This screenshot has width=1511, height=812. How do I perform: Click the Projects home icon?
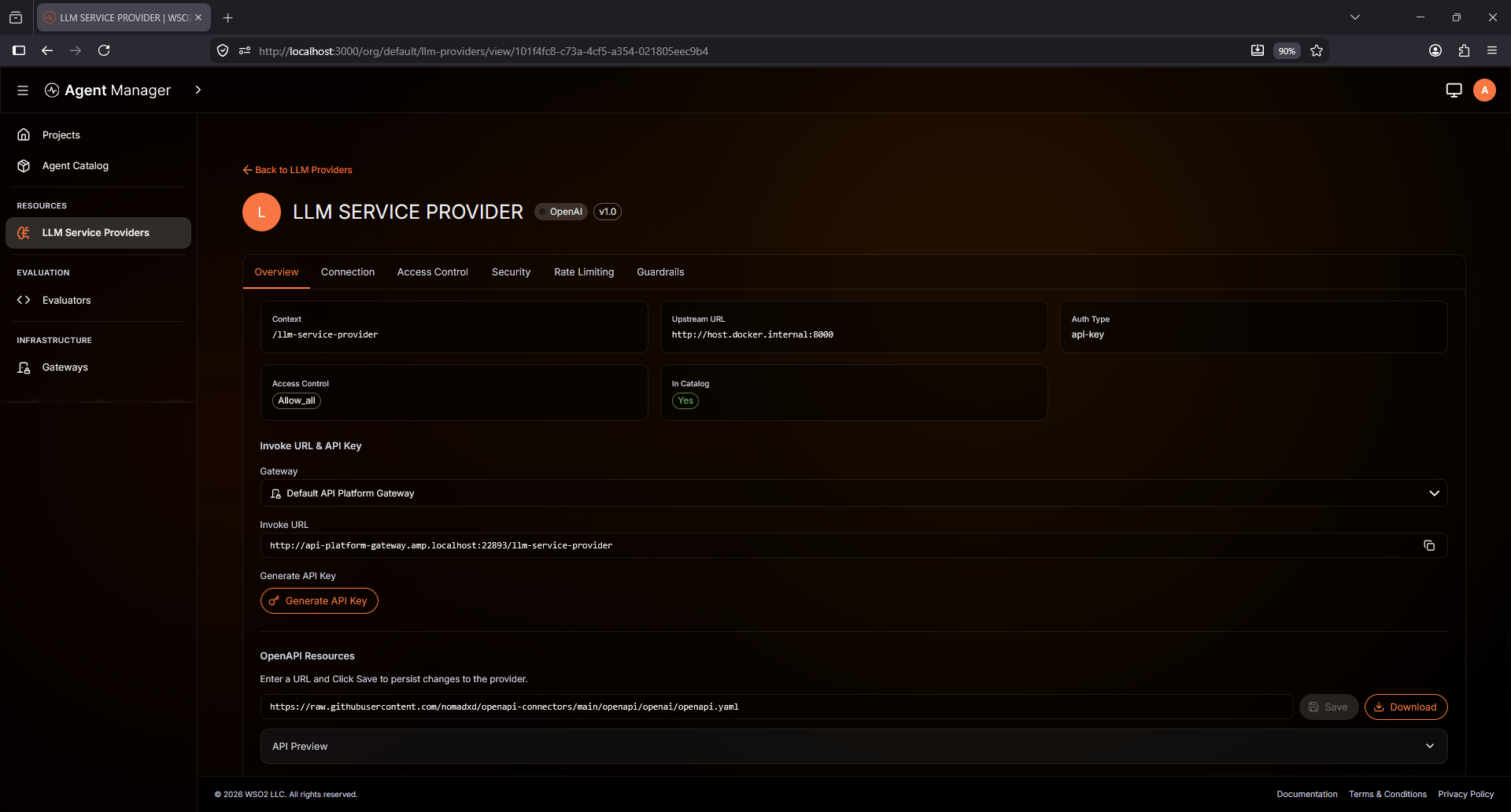[24, 135]
